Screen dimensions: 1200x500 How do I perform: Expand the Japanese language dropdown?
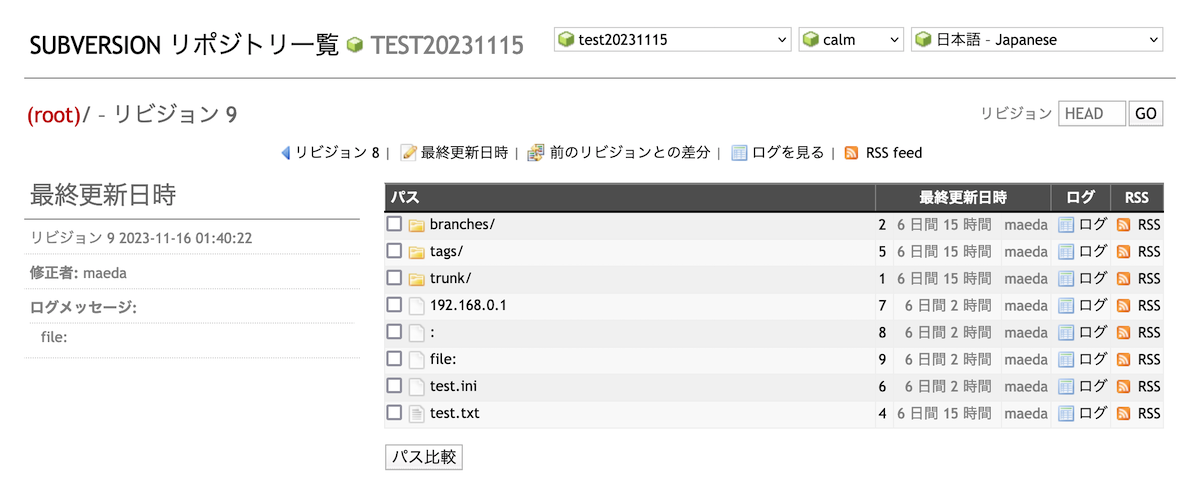(x=1037, y=40)
